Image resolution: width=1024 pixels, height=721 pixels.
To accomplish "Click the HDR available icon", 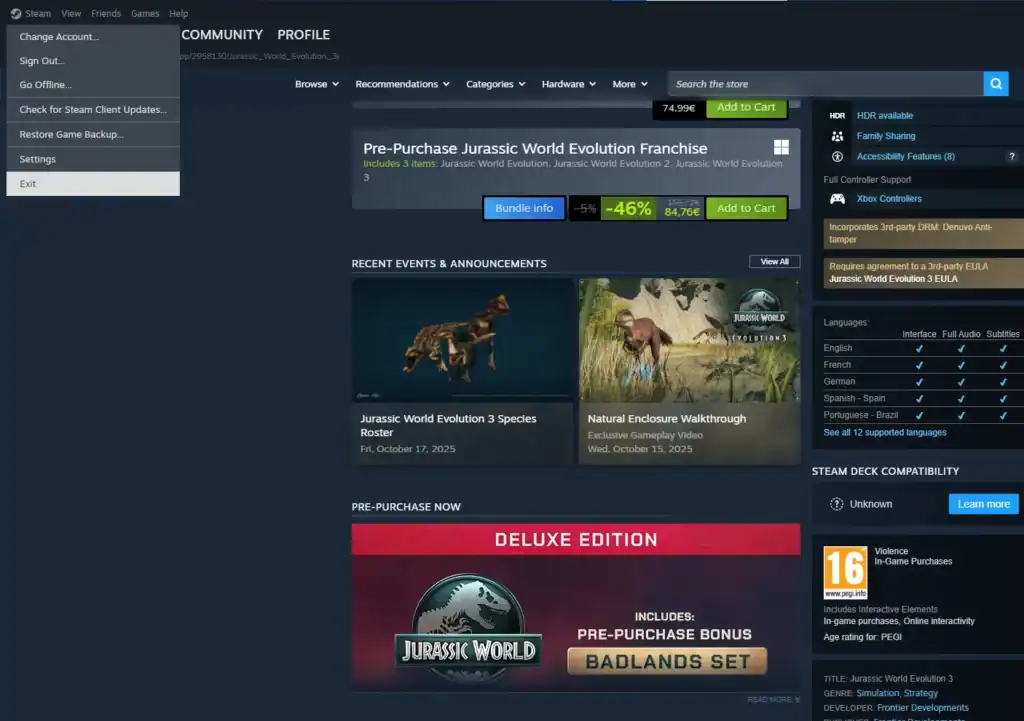I will [837, 116].
